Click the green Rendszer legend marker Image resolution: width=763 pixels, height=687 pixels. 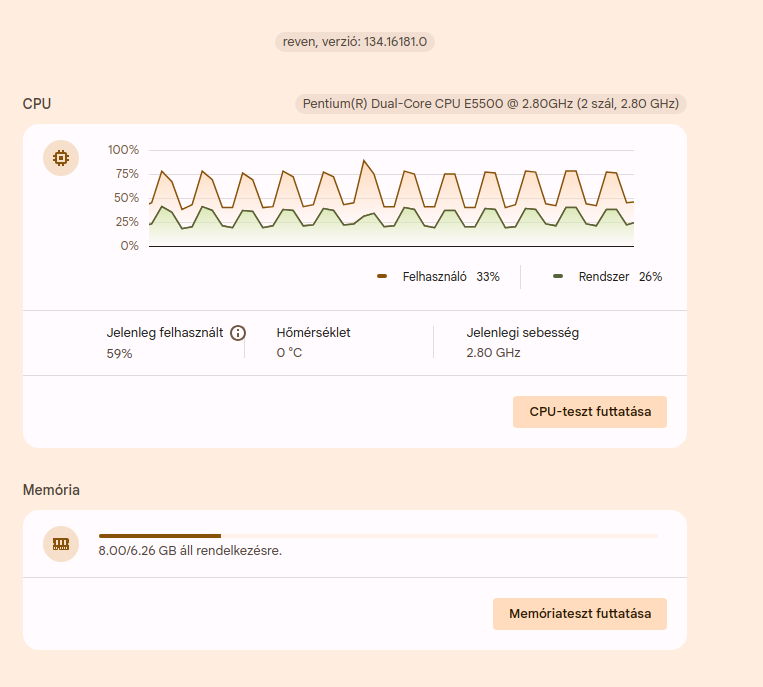[558, 276]
